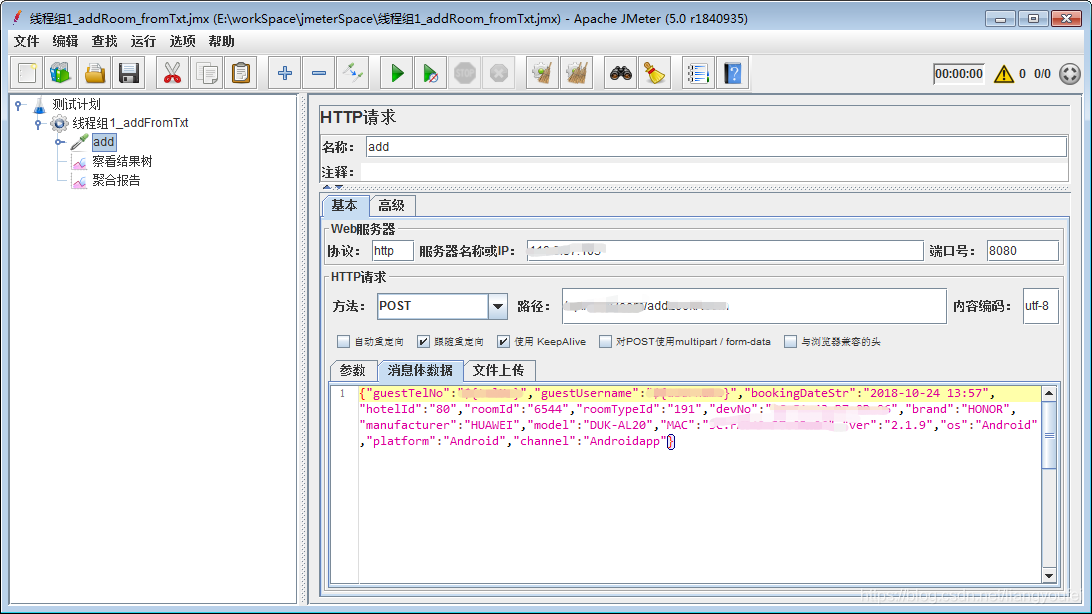The image size is (1092, 614).
Task: Switch to the 消息体数据 tab
Action: point(420,370)
